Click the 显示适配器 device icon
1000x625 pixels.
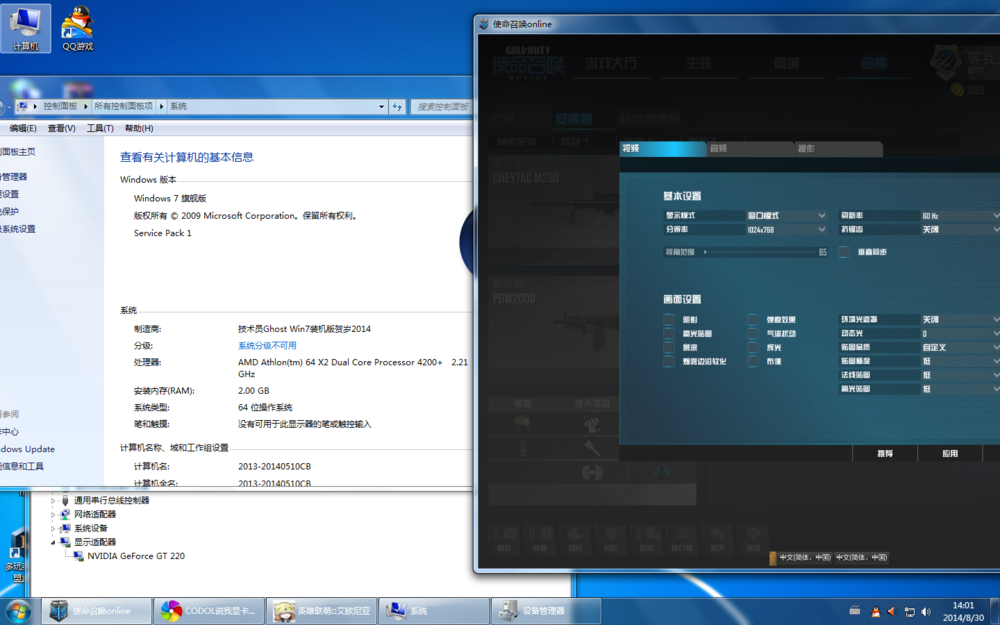tap(64, 543)
